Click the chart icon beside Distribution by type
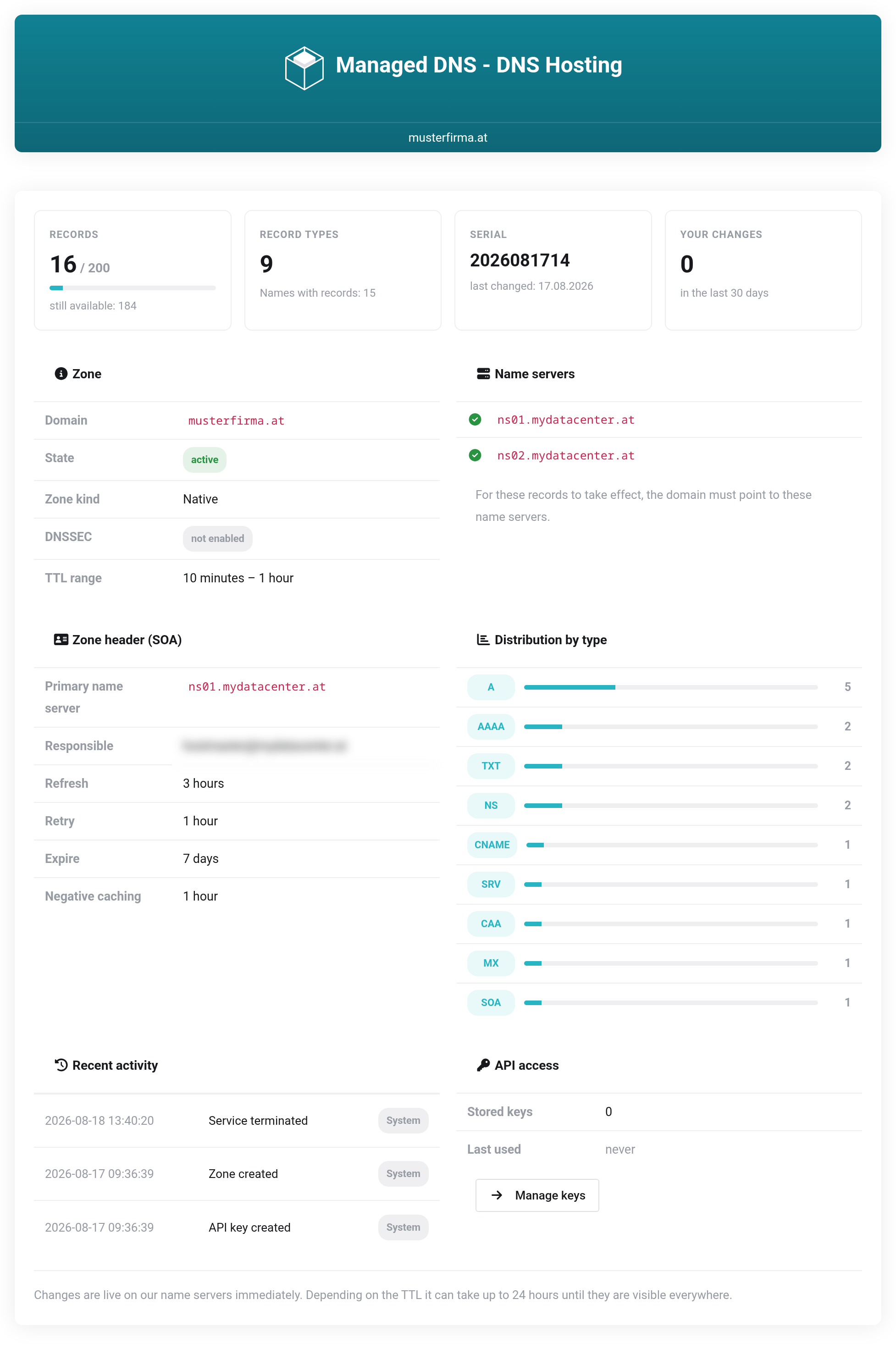The width and height of the screenshot is (896, 1360). [x=483, y=640]
